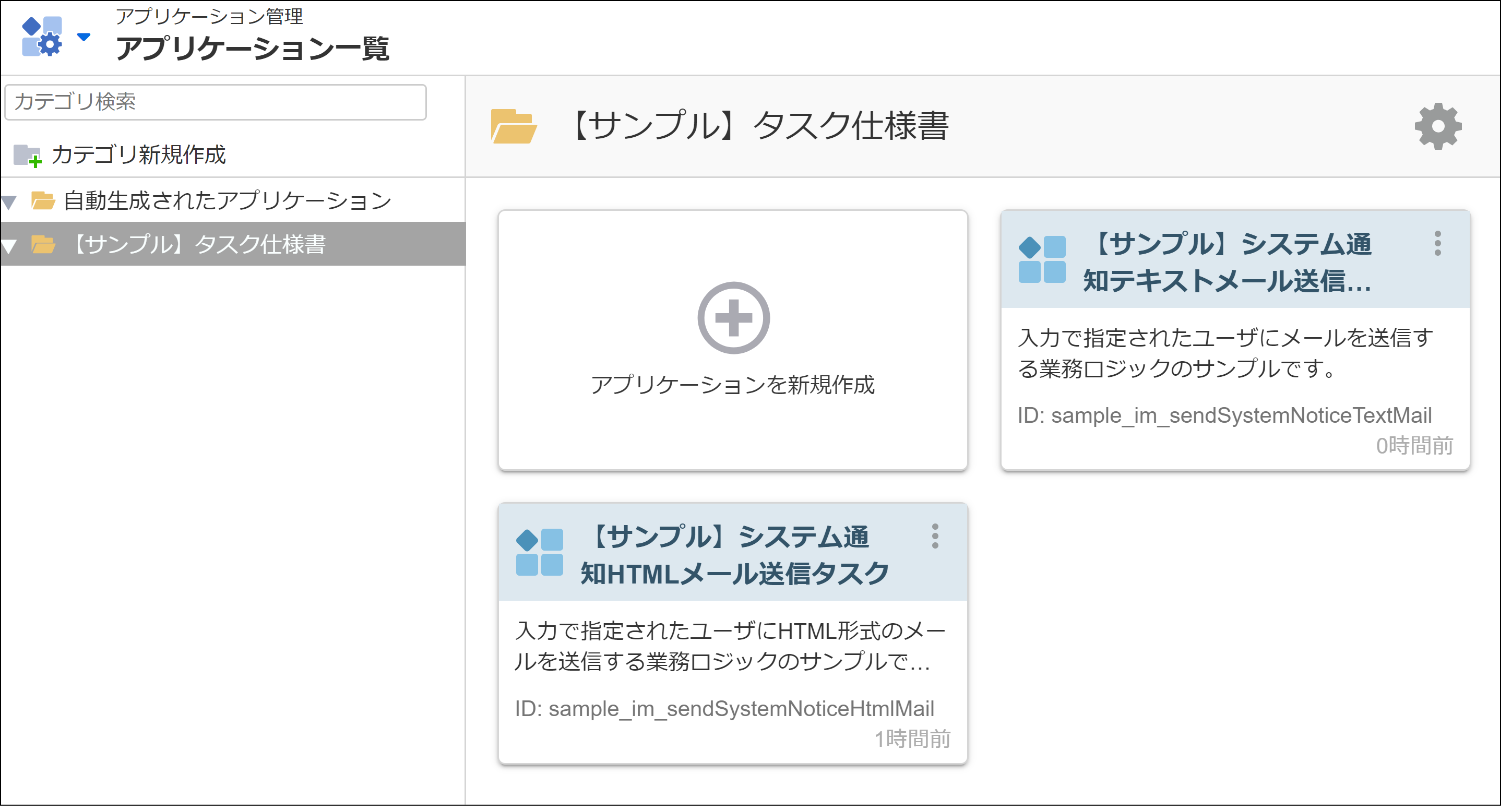Screen dimensions: 1501x806
Task: Click app icon on HTMLメール送信タスク card
Action: [x=540, y=552]
